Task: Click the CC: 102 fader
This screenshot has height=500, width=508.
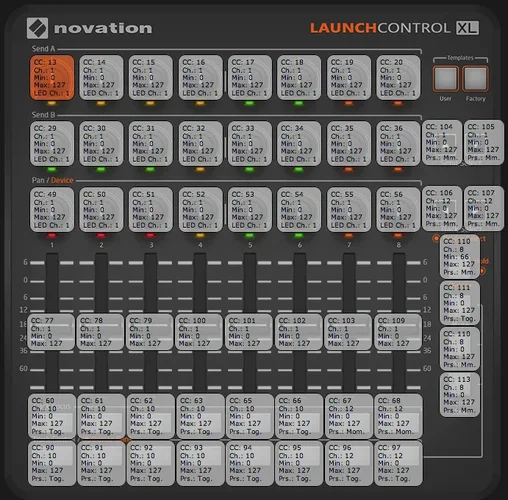Action: 299,332
